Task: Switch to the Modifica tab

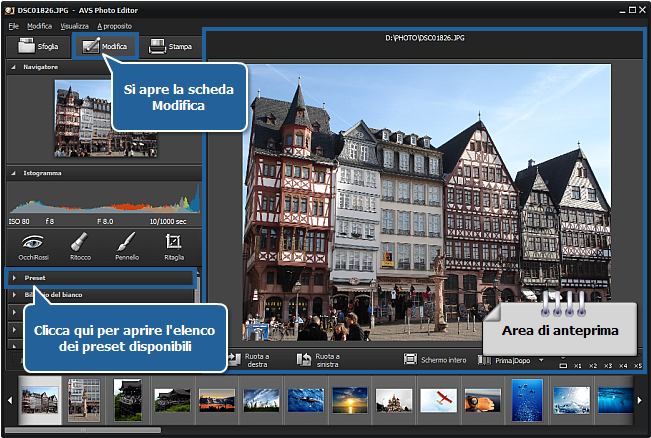Action: (105, 46)
